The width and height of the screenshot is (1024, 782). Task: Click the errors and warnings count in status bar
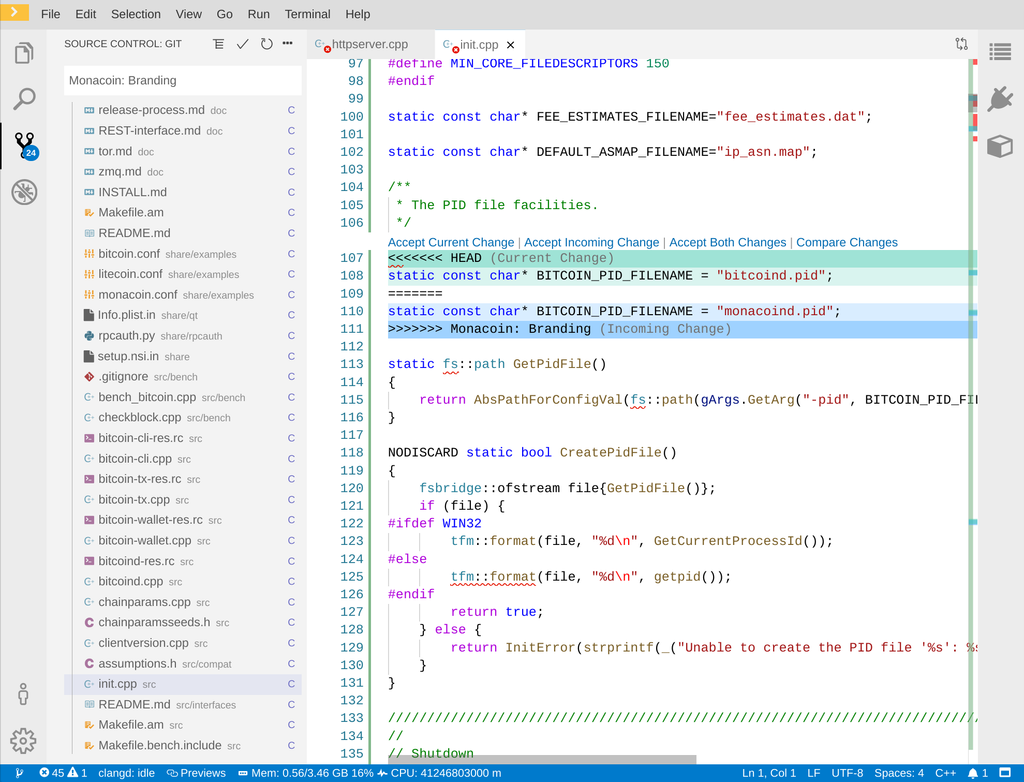coord(63,773)
